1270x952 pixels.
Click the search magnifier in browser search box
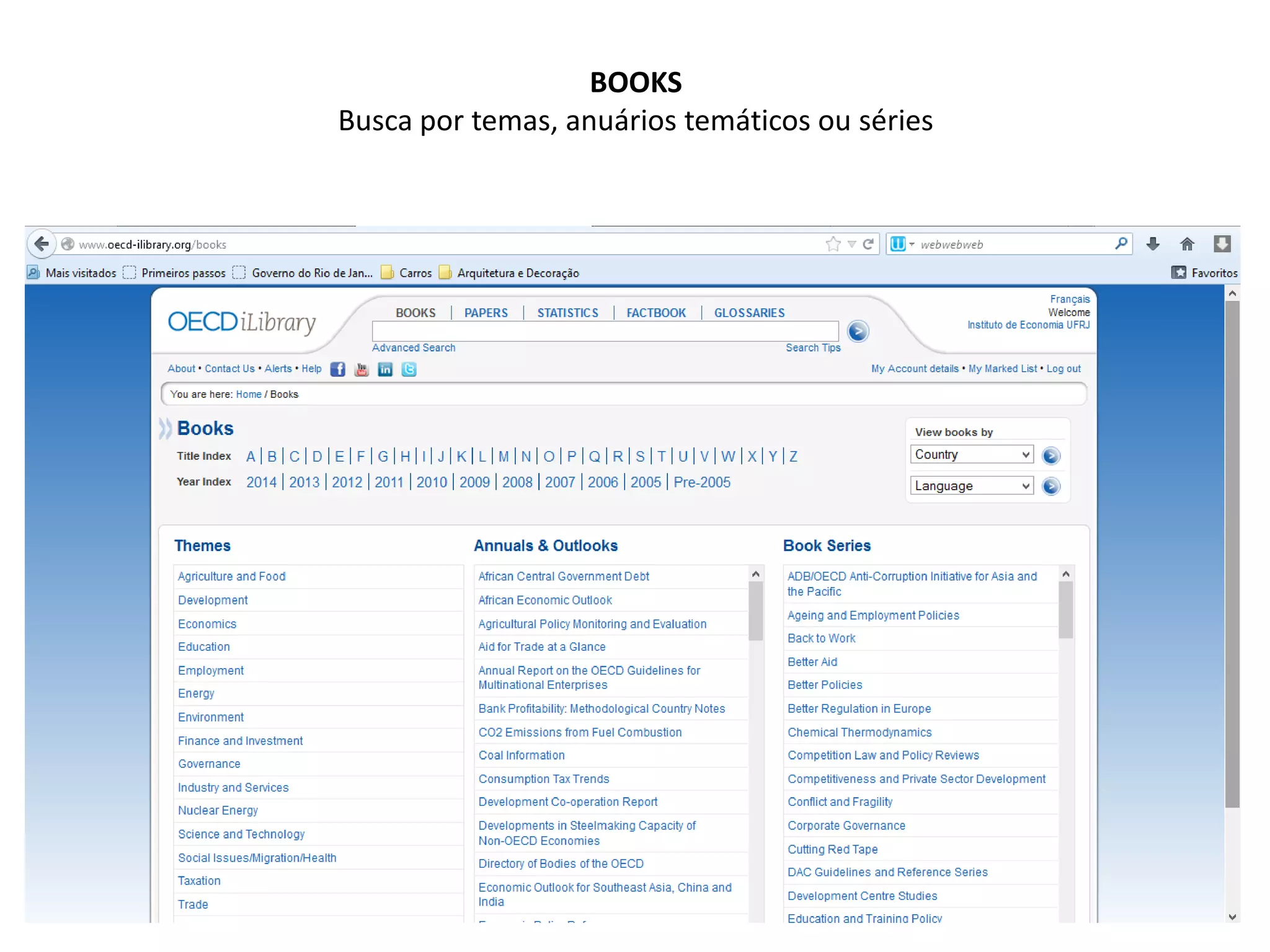click(x=1121, y=244)
